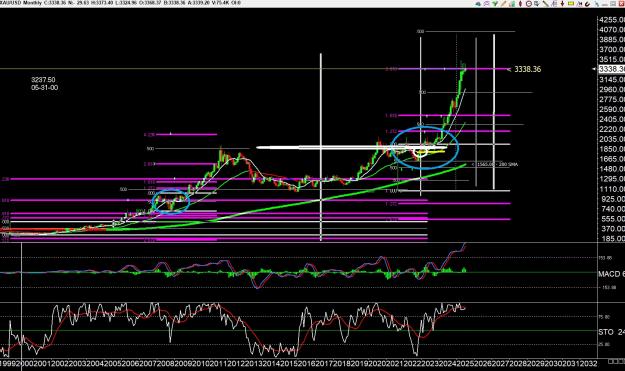Click the 2008 year on time axis
This screenshot has width=625, height=371.
pyautogui.click(x=166, y=363)
